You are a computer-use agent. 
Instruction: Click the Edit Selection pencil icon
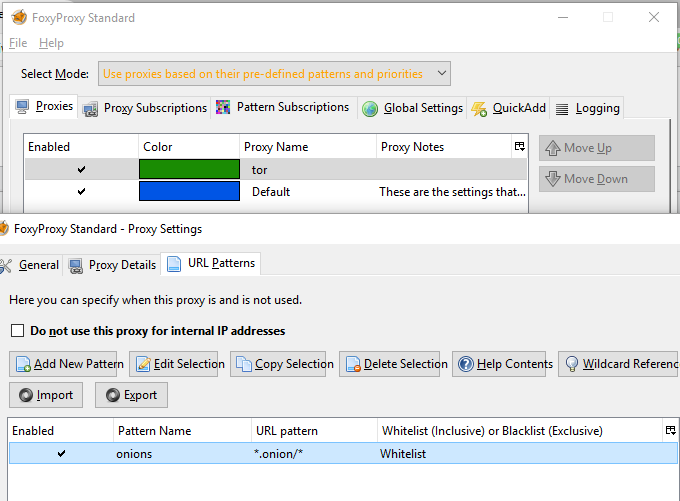(x=143, y=364)
